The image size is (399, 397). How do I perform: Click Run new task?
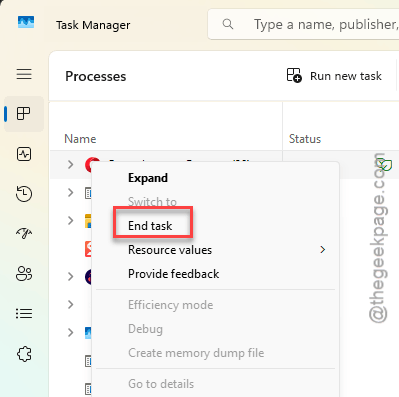(334, 76)
